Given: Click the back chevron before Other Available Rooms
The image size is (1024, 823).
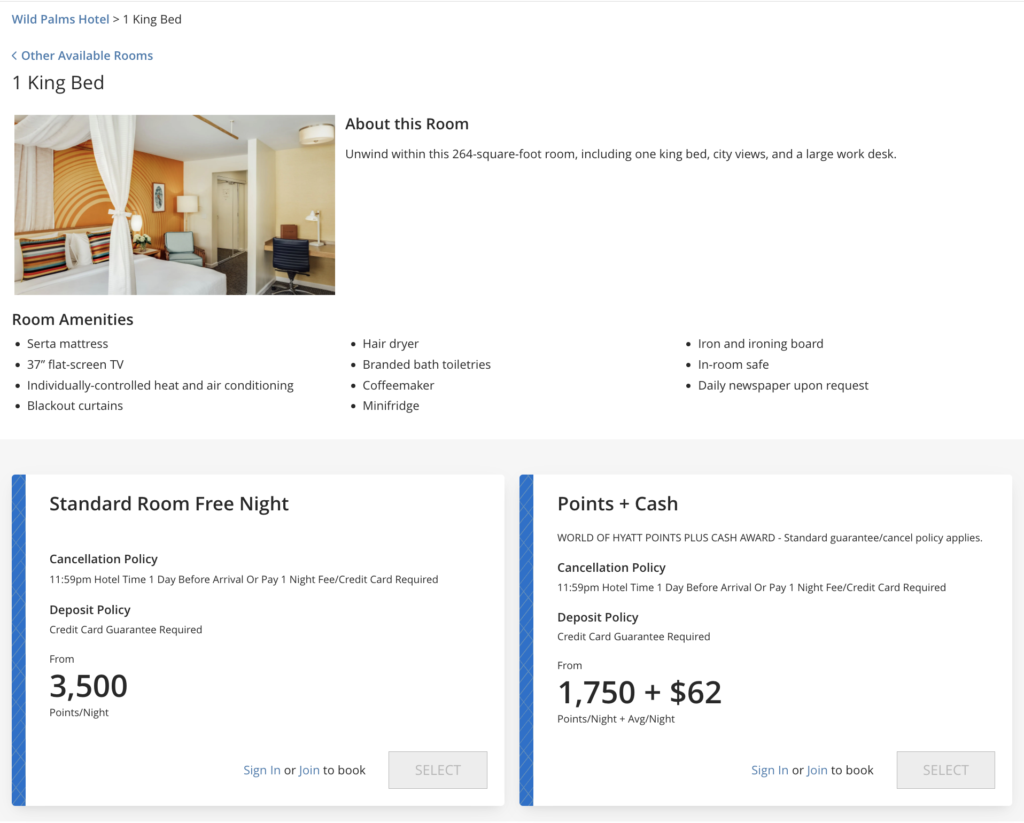Looking at the screenshot, I should point(14,55).
